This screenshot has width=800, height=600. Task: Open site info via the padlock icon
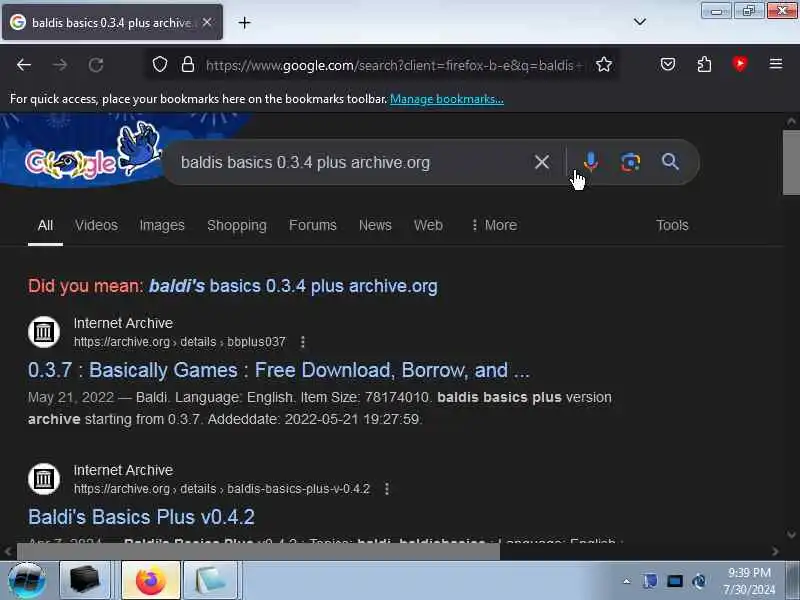pyautogui.click(x=188, y=64)
